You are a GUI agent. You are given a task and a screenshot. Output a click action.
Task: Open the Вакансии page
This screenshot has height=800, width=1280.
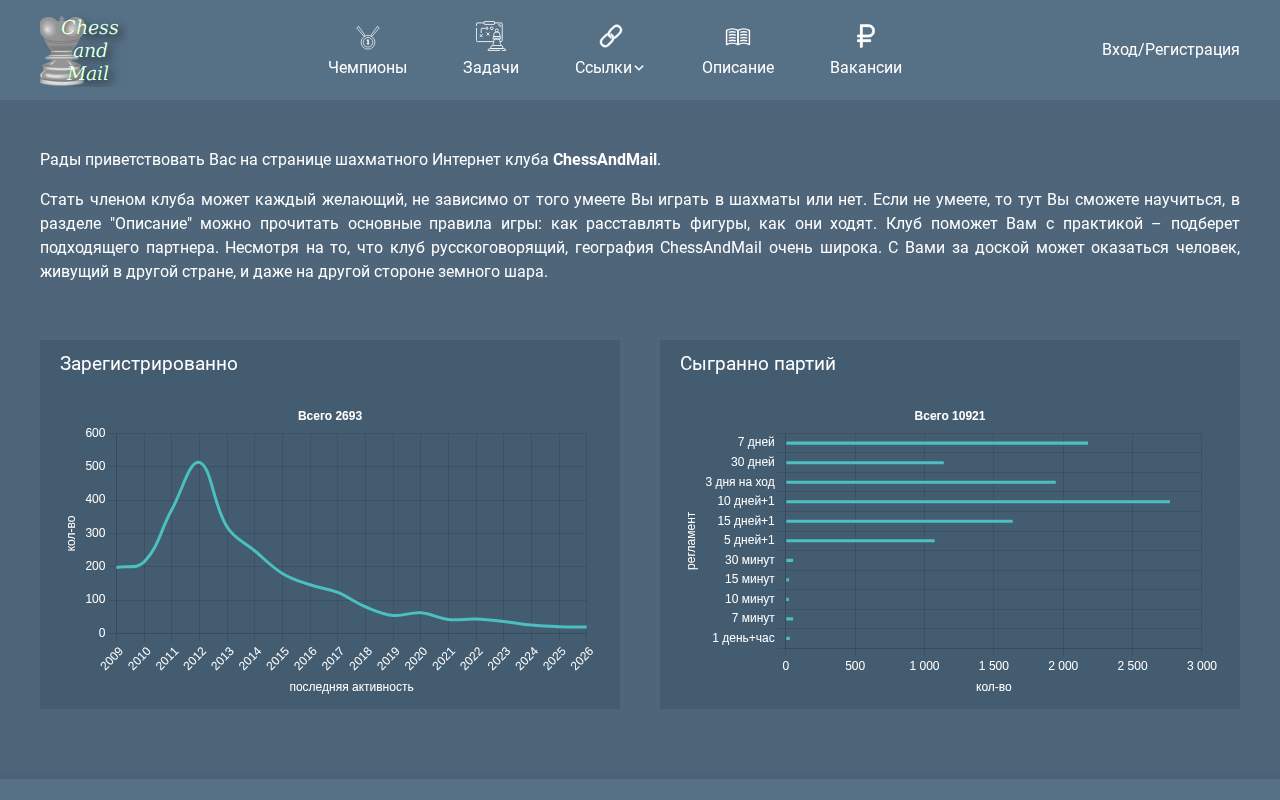click(x=866, y=68)
